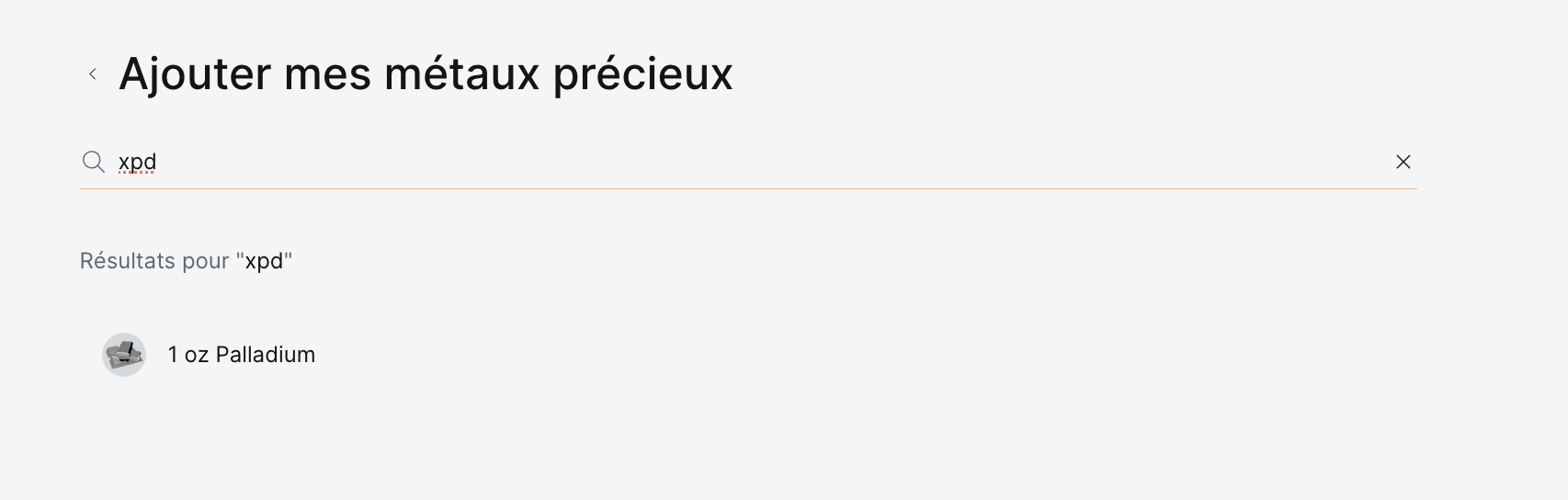Click the empty area of the search bar
This screenshot has height=500, width=1568.
[735, 163]
